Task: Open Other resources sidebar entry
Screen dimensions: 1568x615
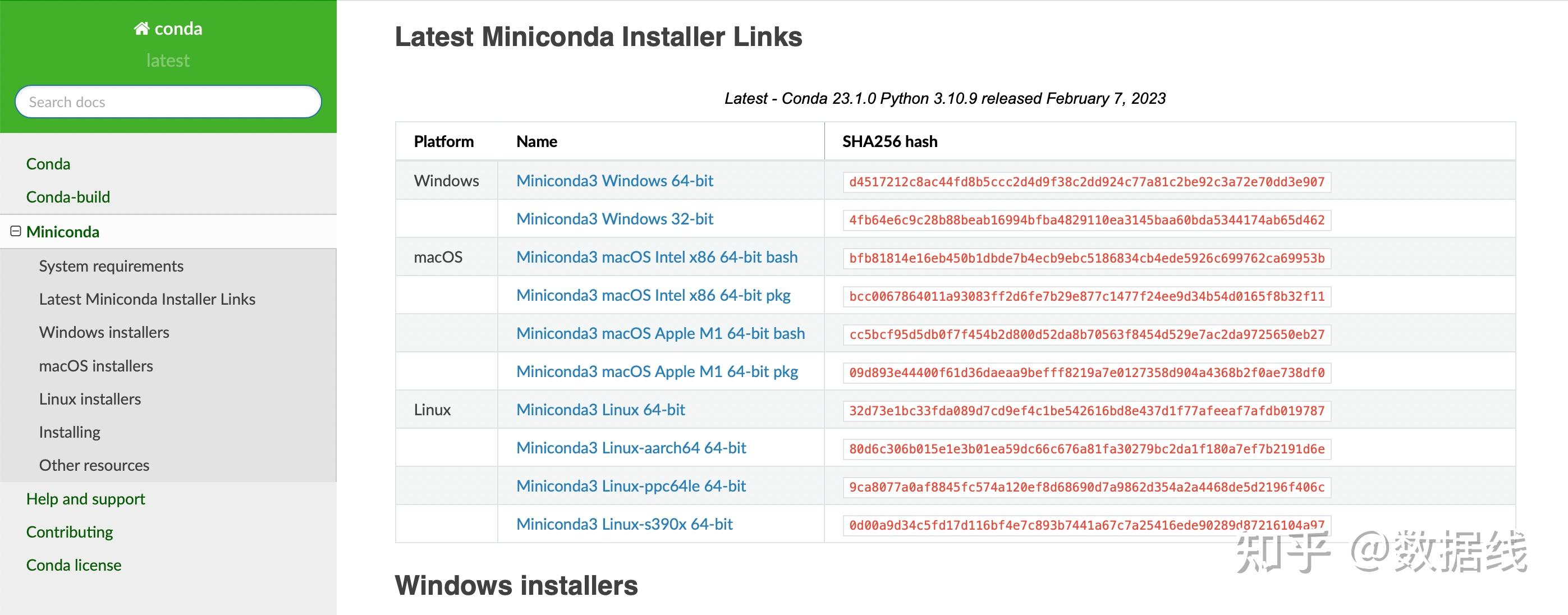Action: [94, 465]
